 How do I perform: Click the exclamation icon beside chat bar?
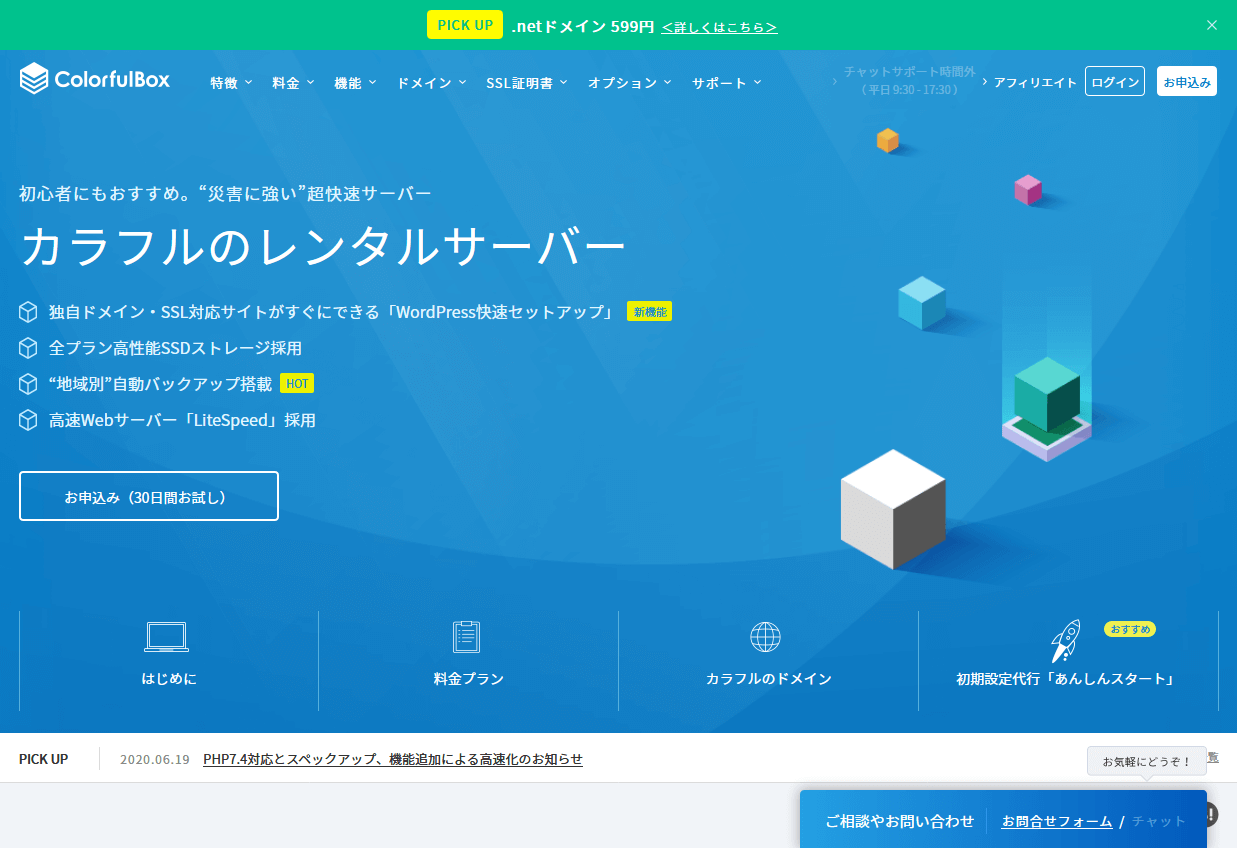1210,814
